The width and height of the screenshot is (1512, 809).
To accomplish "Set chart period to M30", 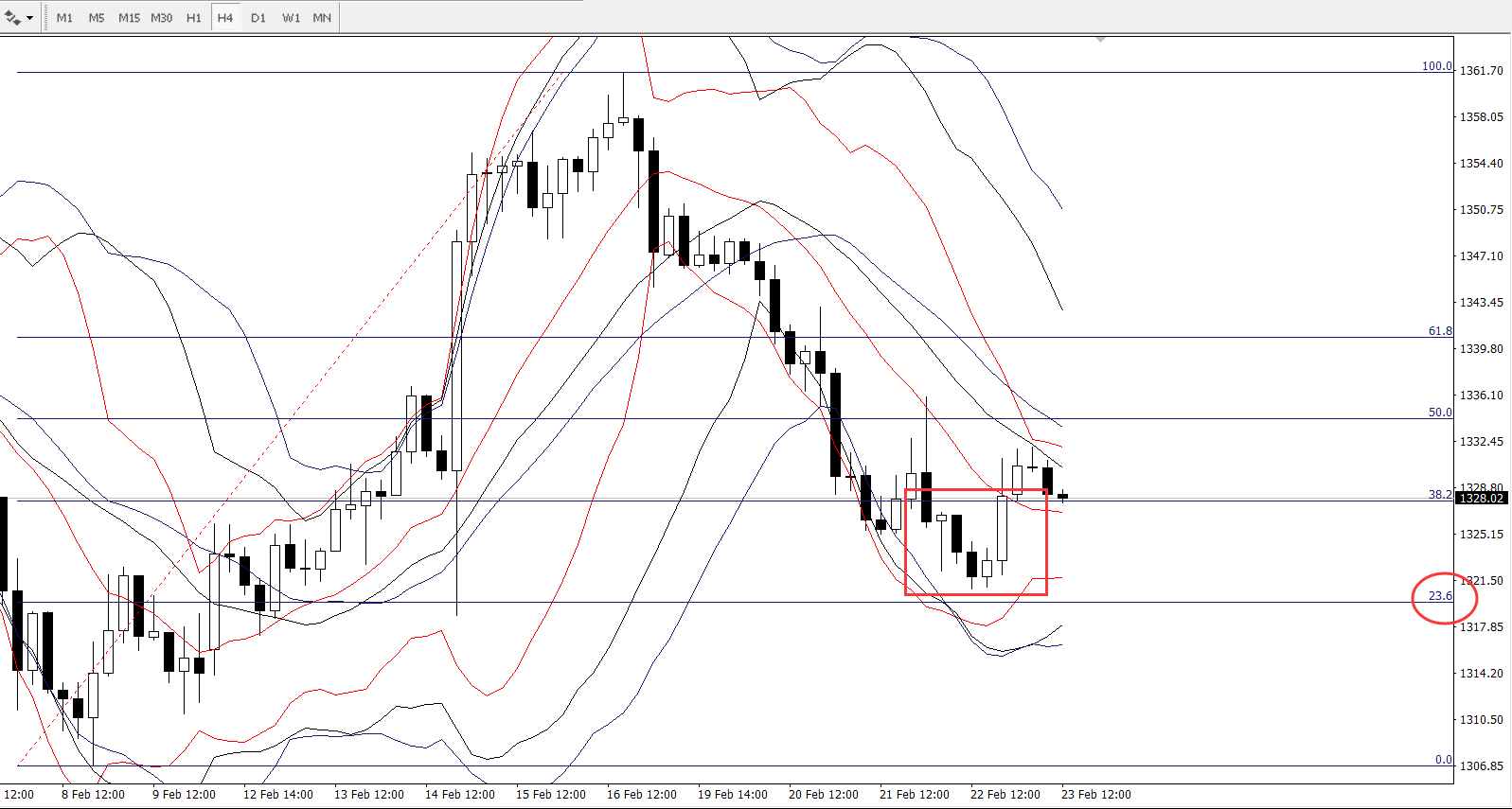I will [162, 18].
